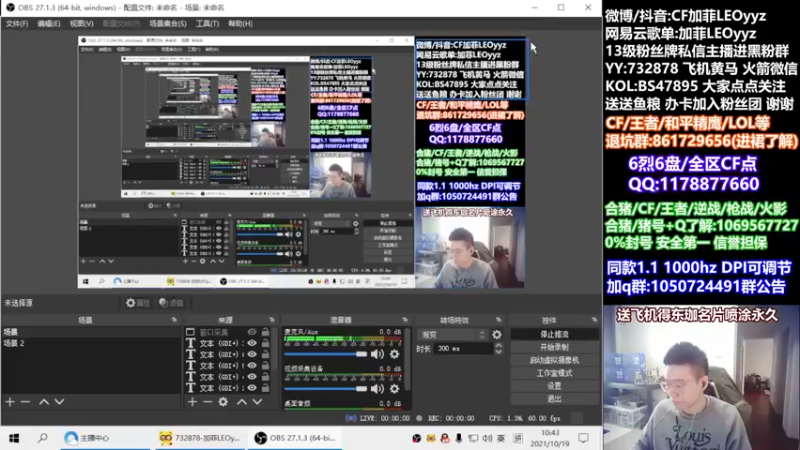Open the 编辑(E) menu
The image size is (800, 450).
49,23
